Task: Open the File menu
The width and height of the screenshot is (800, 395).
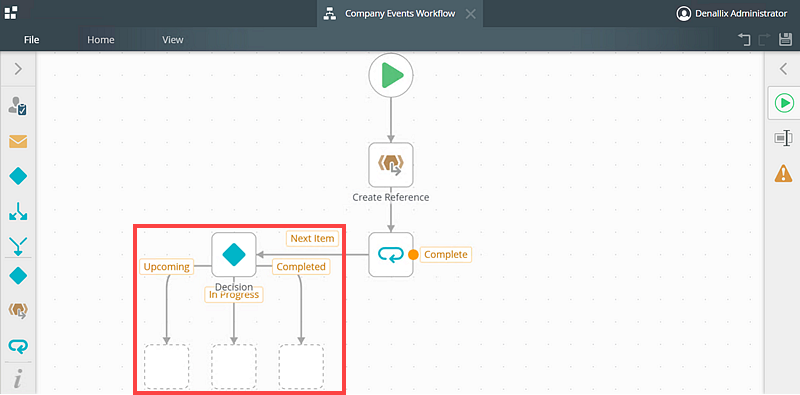Action: [32, 40]
